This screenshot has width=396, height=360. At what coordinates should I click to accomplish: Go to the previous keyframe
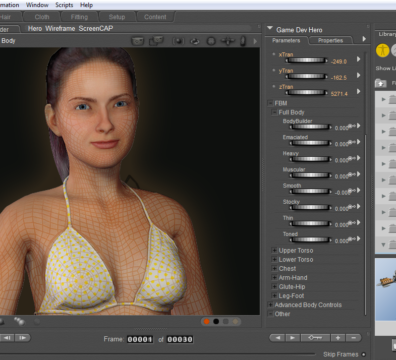[277, 338]
